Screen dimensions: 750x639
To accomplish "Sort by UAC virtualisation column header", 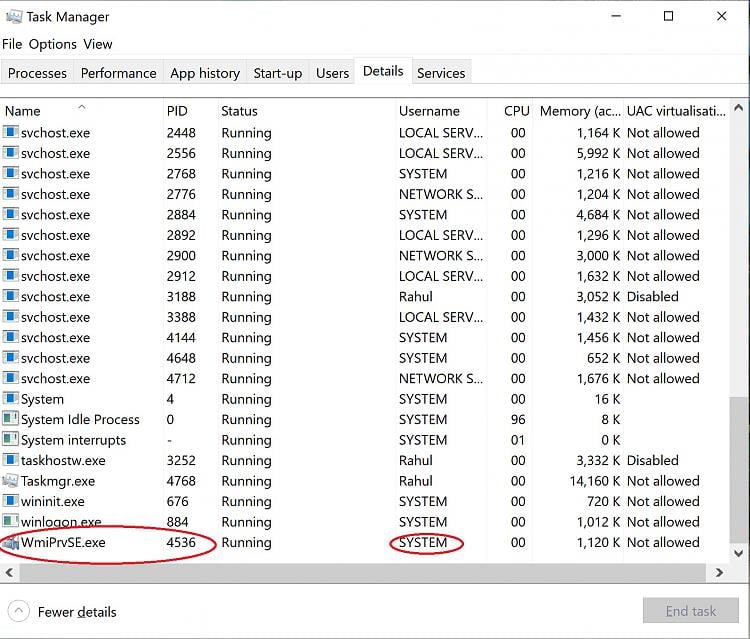I will point(676,111).
